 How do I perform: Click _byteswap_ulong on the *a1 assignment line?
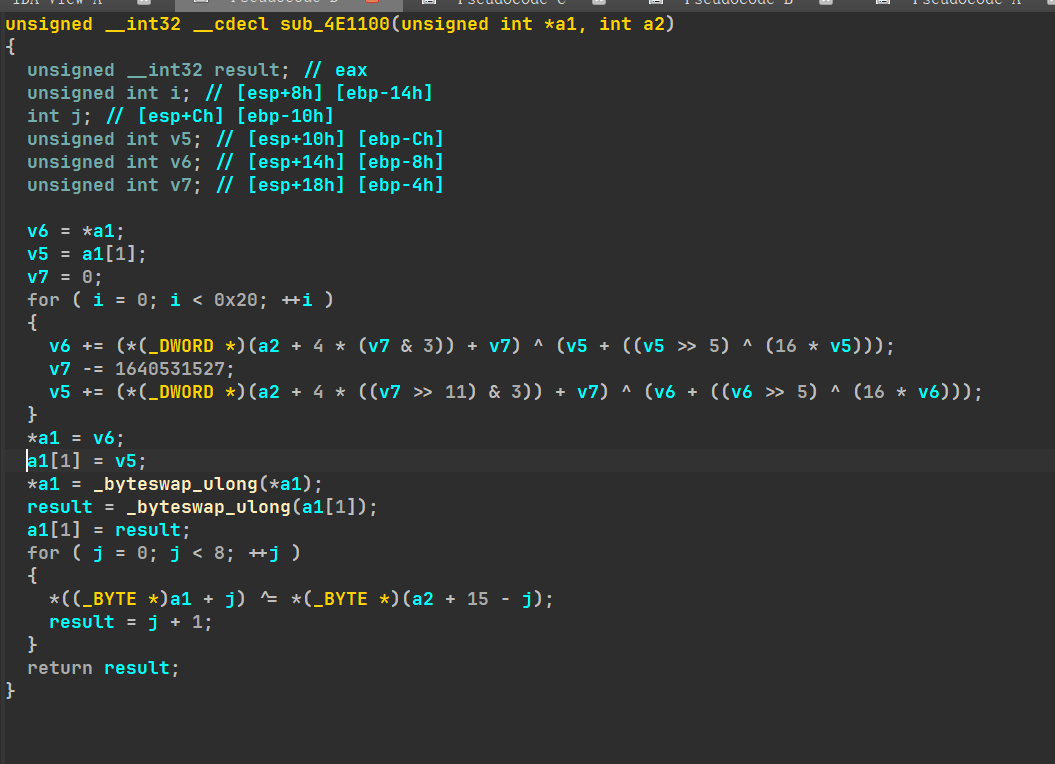tap(203, 484)
